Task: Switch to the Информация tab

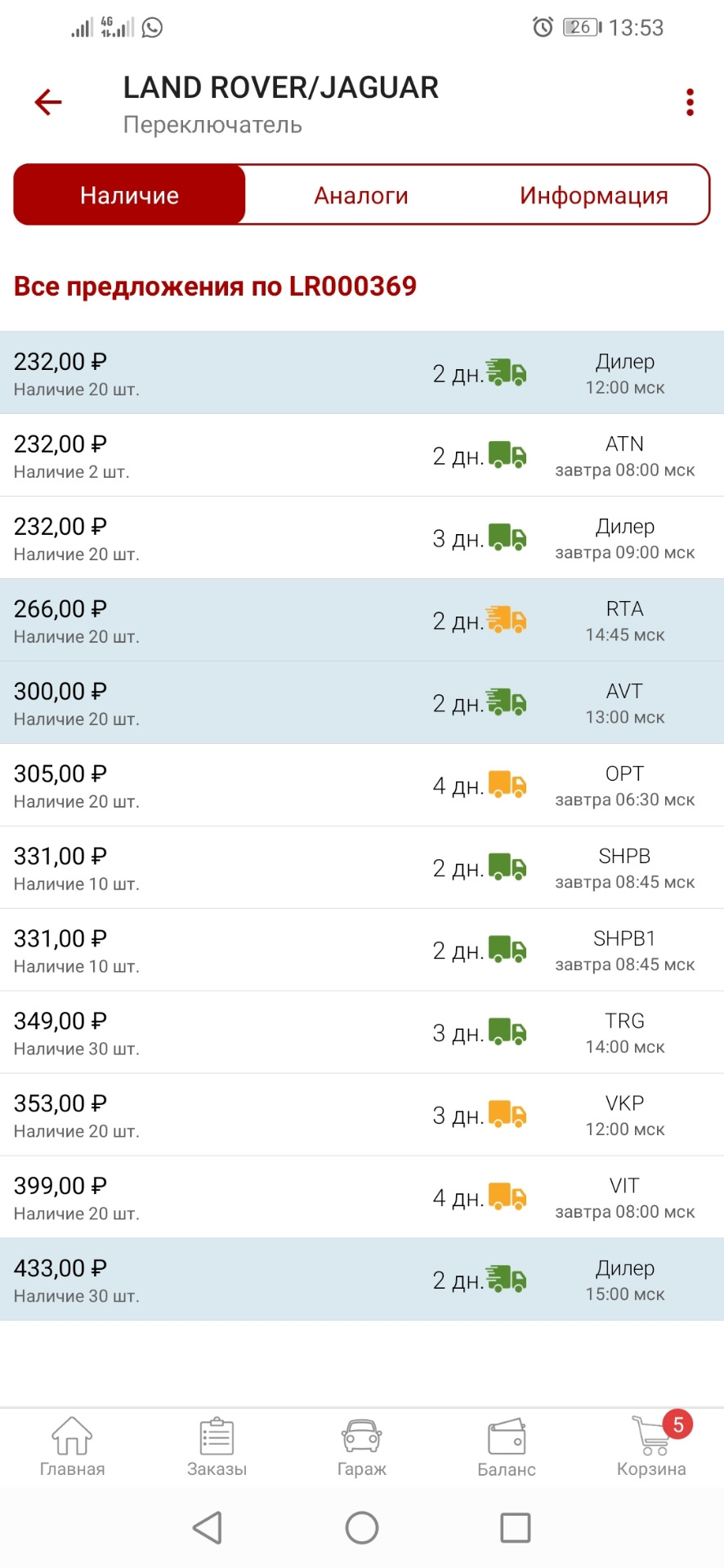Action: pos(594,195)
